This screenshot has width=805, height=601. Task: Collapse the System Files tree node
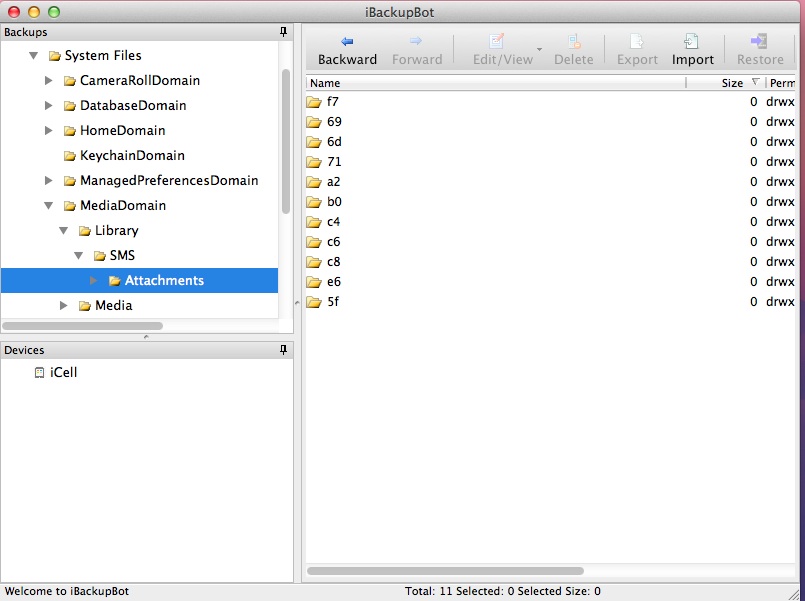pos(33,55)
